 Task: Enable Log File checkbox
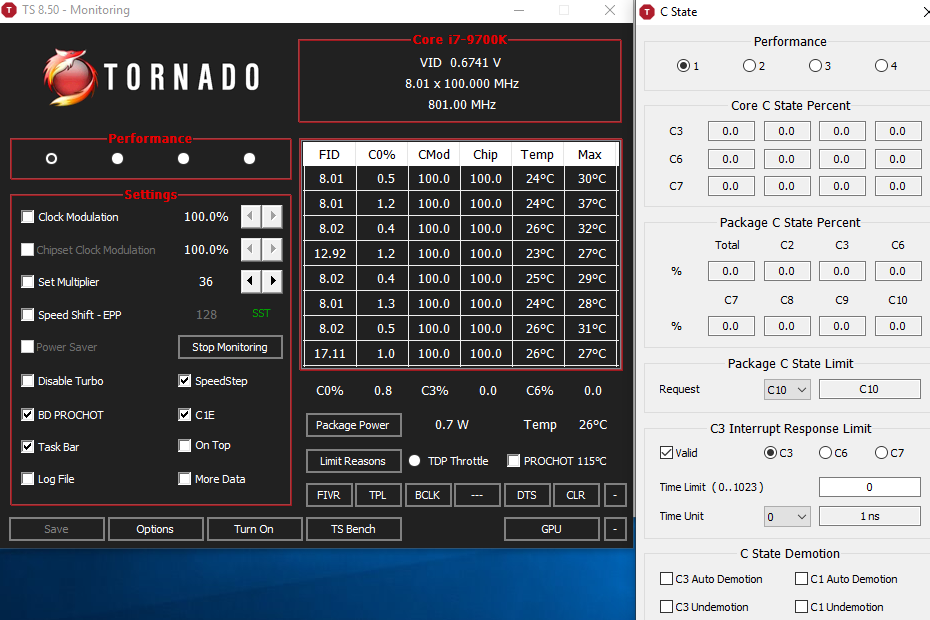[x=27, y=478]
